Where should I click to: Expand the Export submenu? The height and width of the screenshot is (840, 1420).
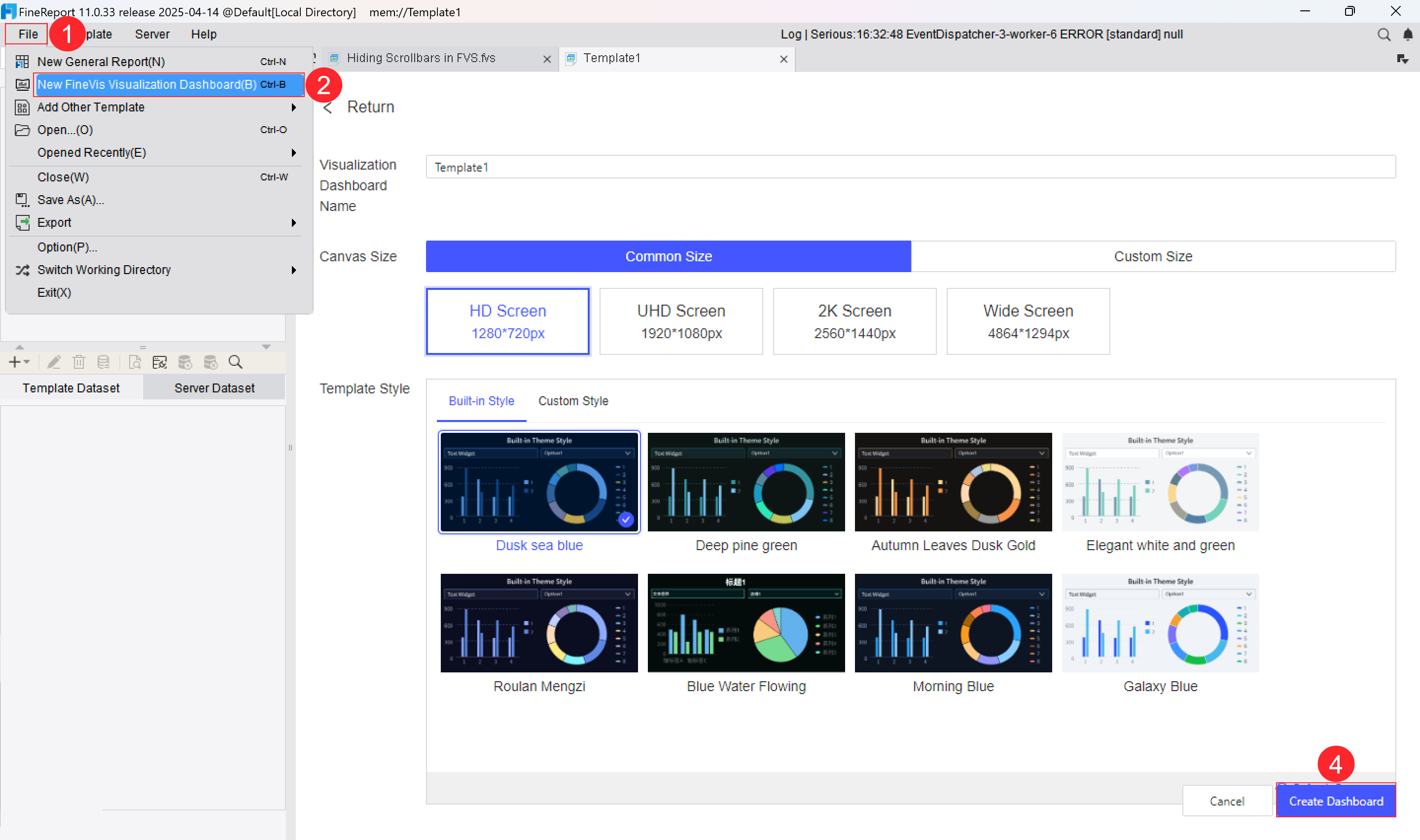coord(157,222)
